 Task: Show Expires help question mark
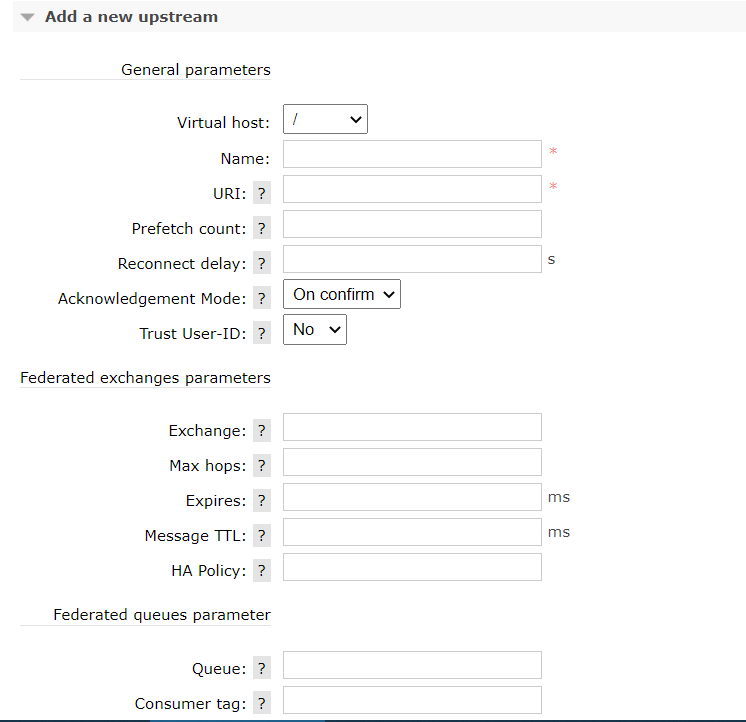coord(262,501)
